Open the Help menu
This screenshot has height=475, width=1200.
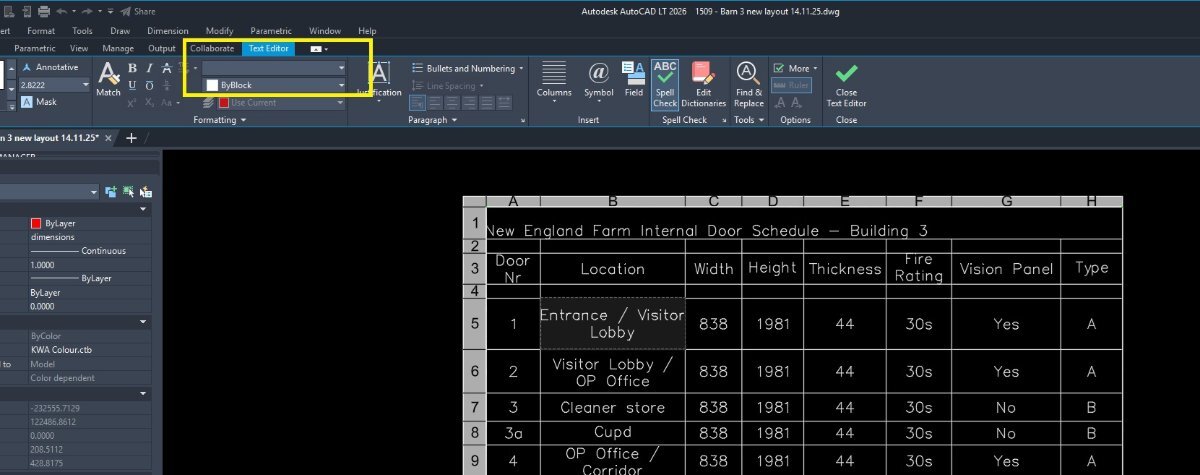(367, 31)
